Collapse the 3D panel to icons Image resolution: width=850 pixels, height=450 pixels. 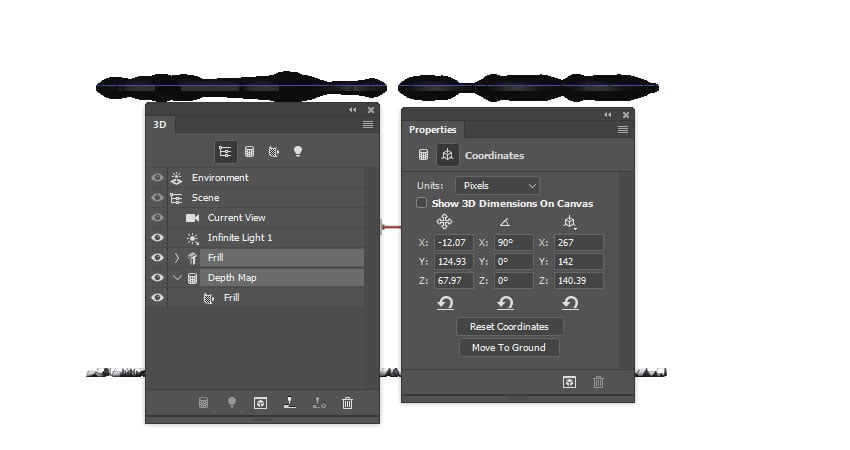pyautogui.click(x=353, y=110)
